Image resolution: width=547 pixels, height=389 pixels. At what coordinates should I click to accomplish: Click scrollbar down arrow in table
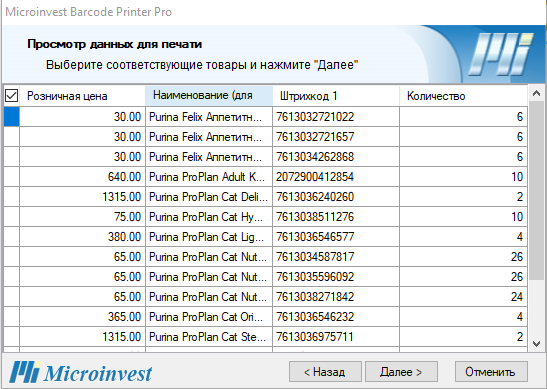(537, 344)
